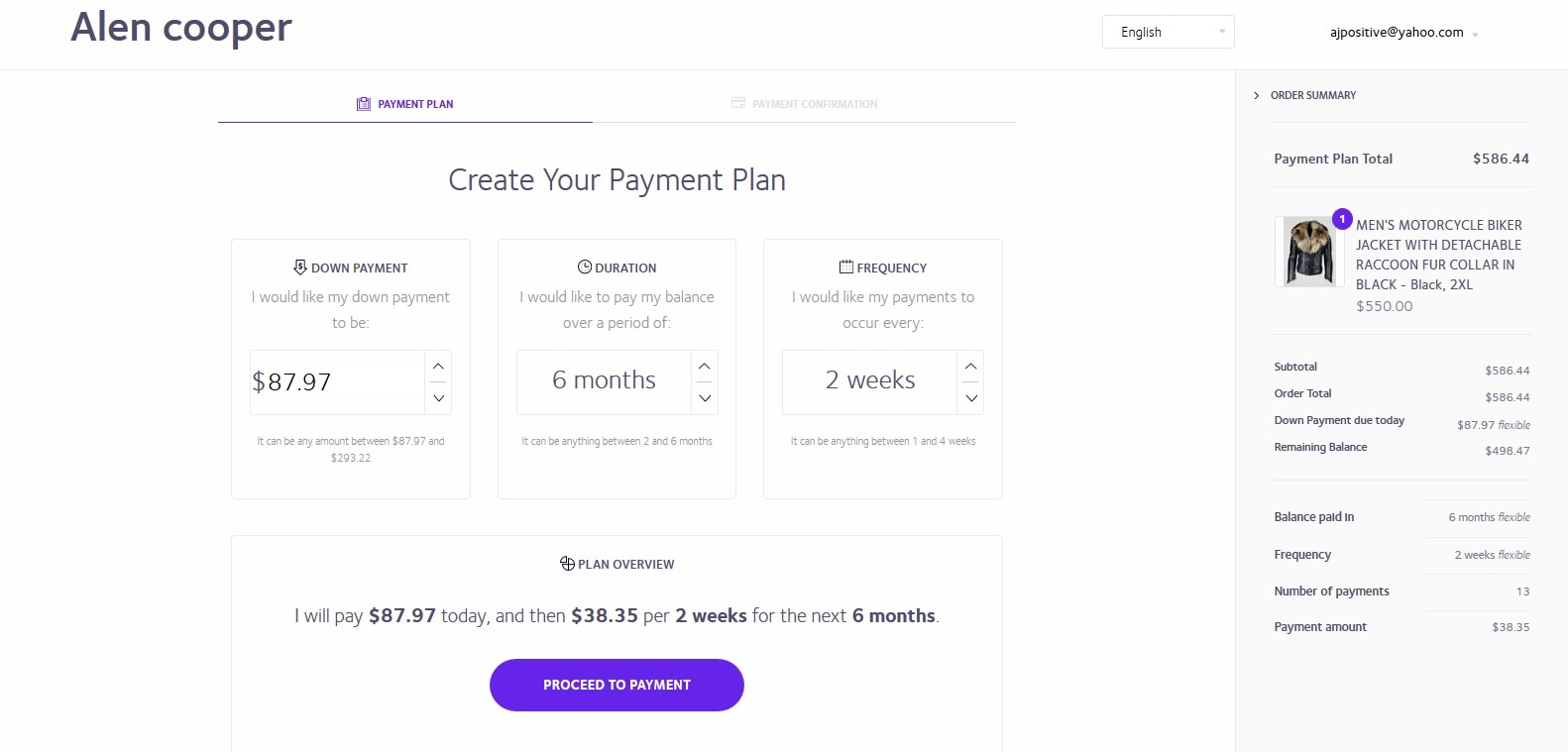This screenshot has width=1568, height=752.
Task: Decrease the down payment amount
Action: pyautogui.click(x=438, y=398)
